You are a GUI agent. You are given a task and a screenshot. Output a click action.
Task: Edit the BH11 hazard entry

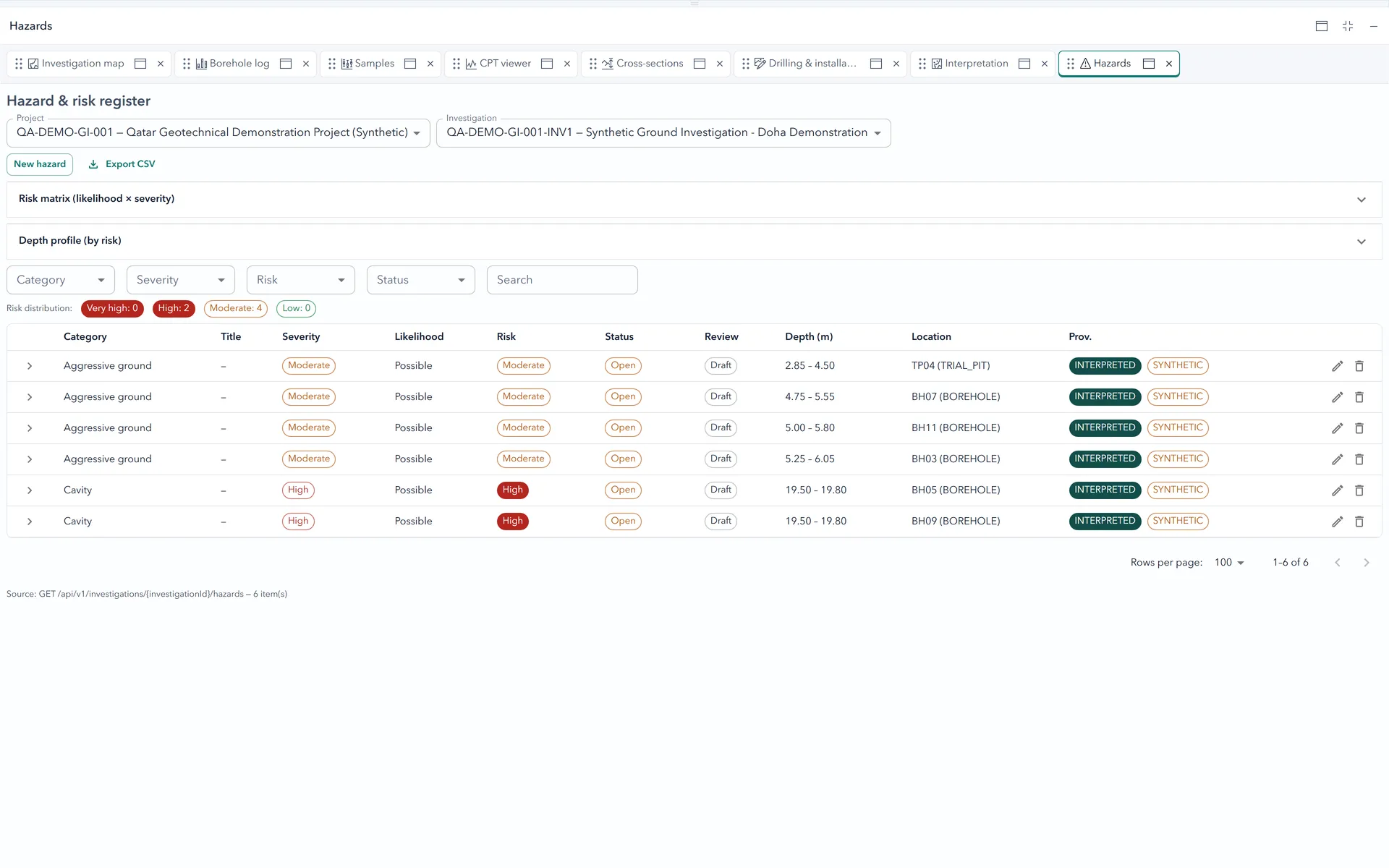pos(1337,428)
